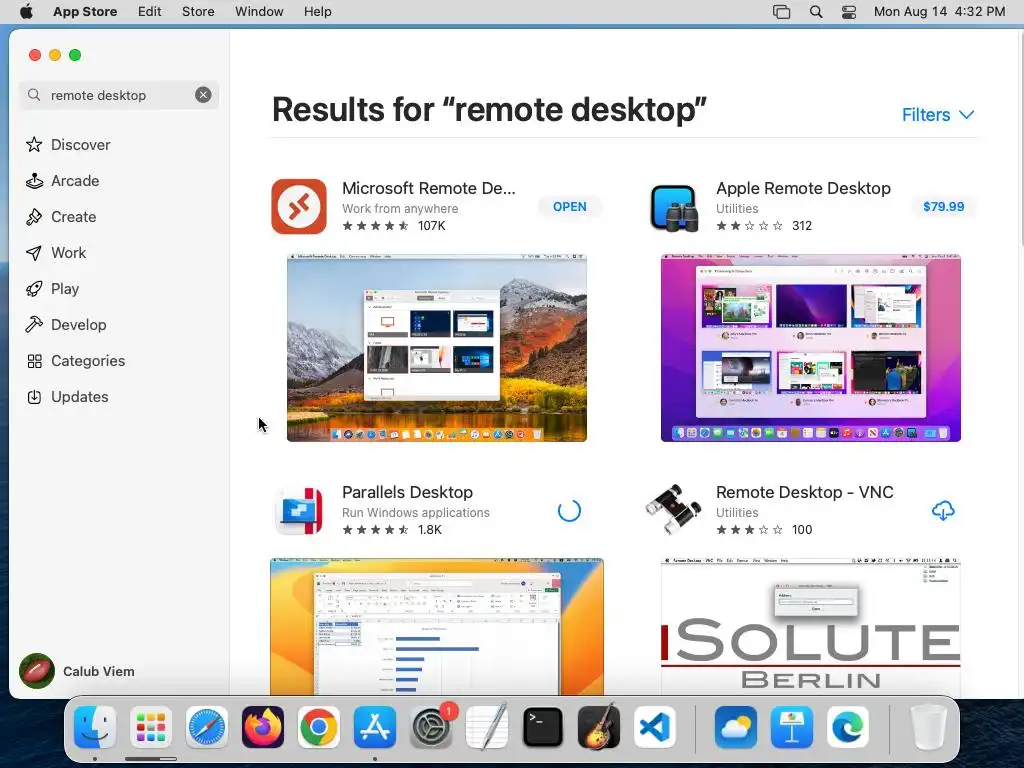
Task: View the iSolute Berlin VNC screenshot
Action: pyautogui.click(x=810, y=627)
